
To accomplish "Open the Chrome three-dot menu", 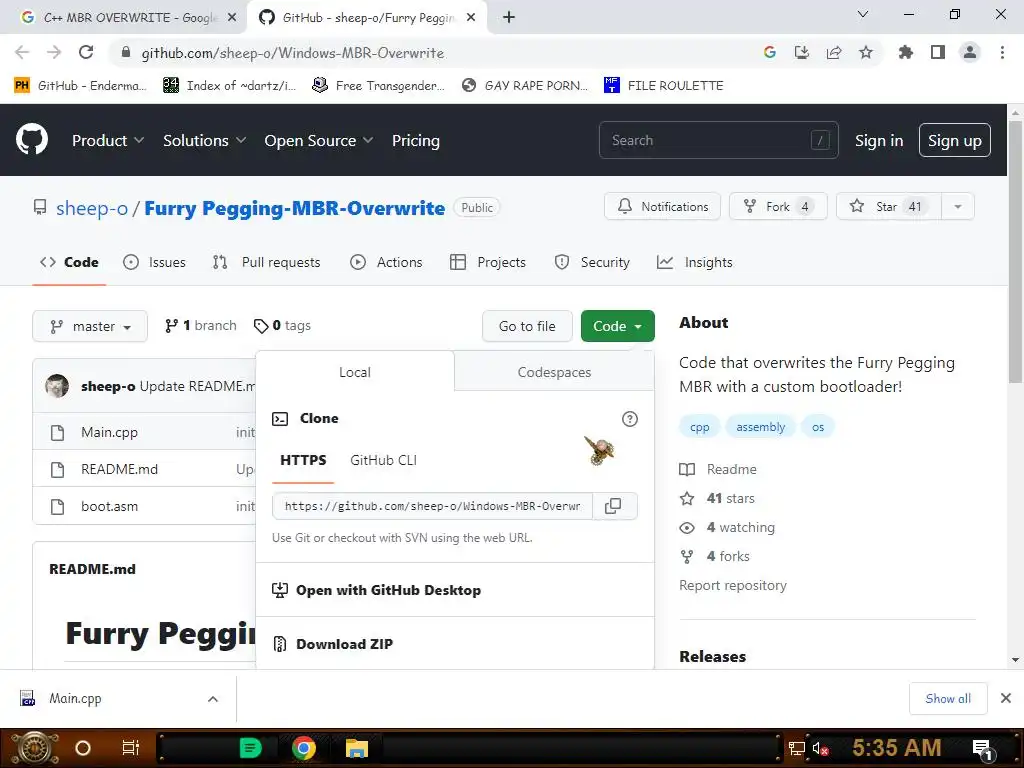I will 1002,53.
